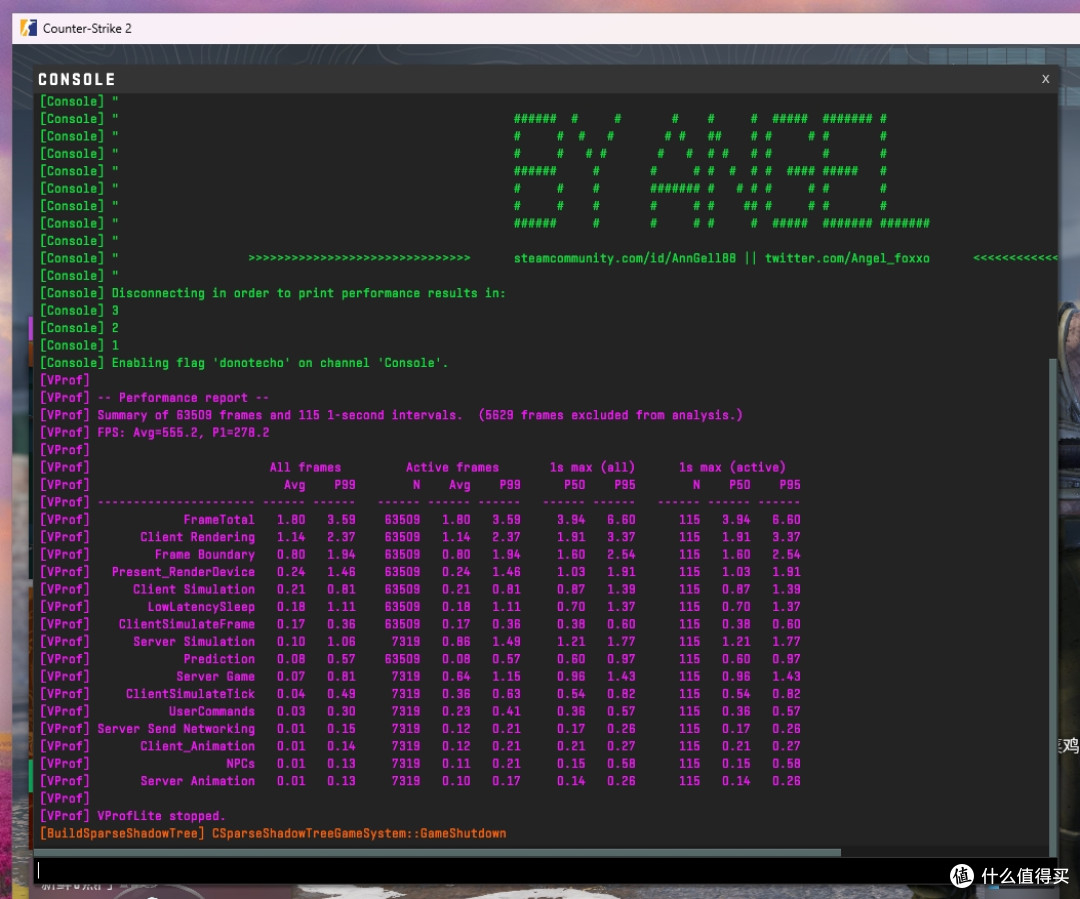The image size is (1080, 899).
Task: Click the Counter-Strike 2 title bar icon
Action: pyautogui.click(x=28, y=28)
